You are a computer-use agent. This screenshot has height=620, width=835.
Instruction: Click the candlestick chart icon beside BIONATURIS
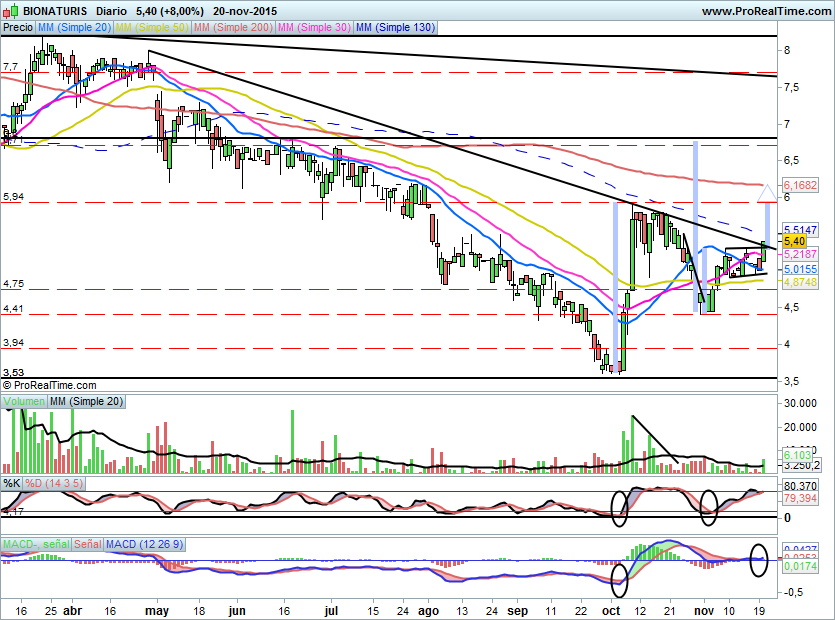pos(11,11)
